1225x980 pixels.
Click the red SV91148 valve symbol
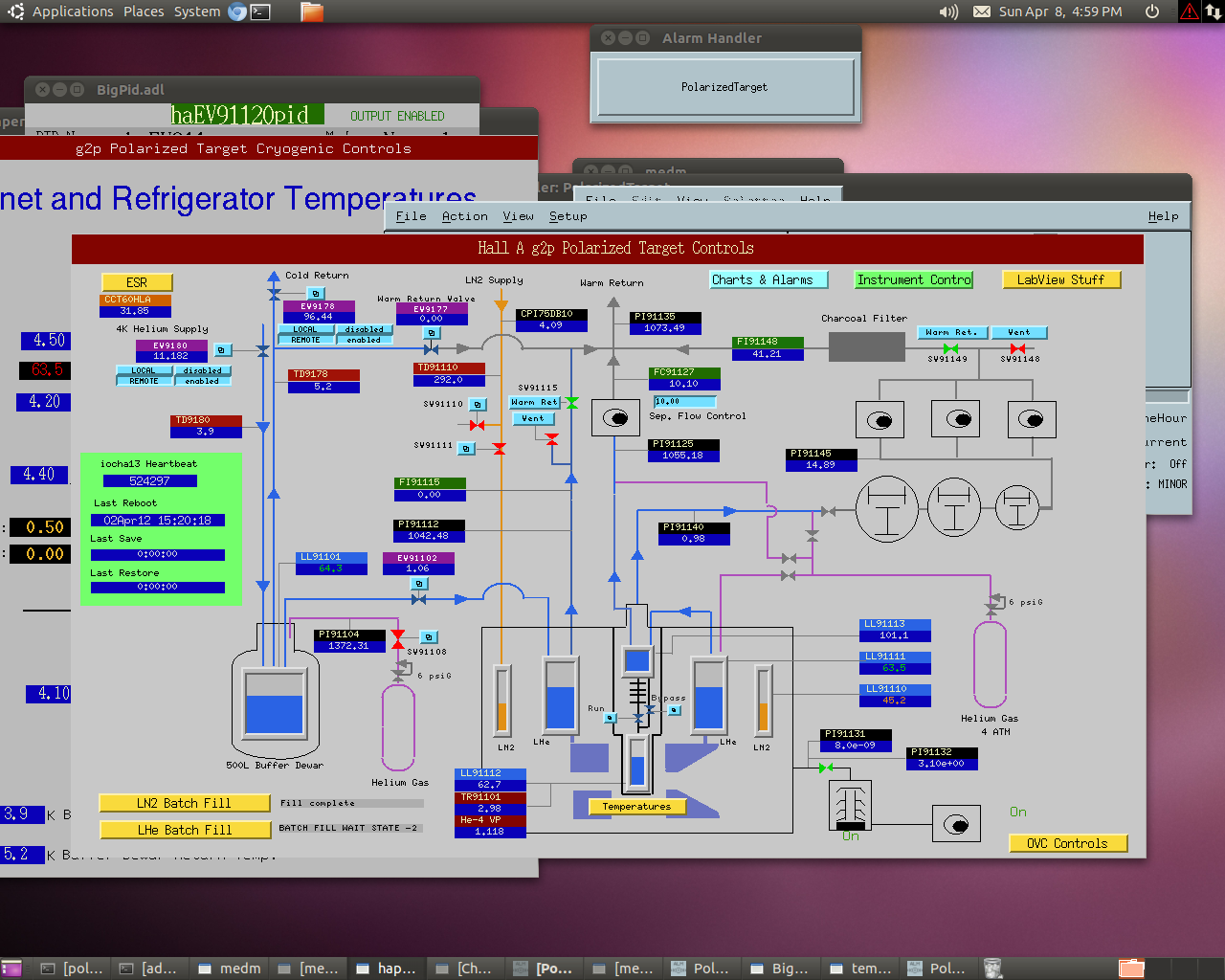click(x=1018, y=348)
